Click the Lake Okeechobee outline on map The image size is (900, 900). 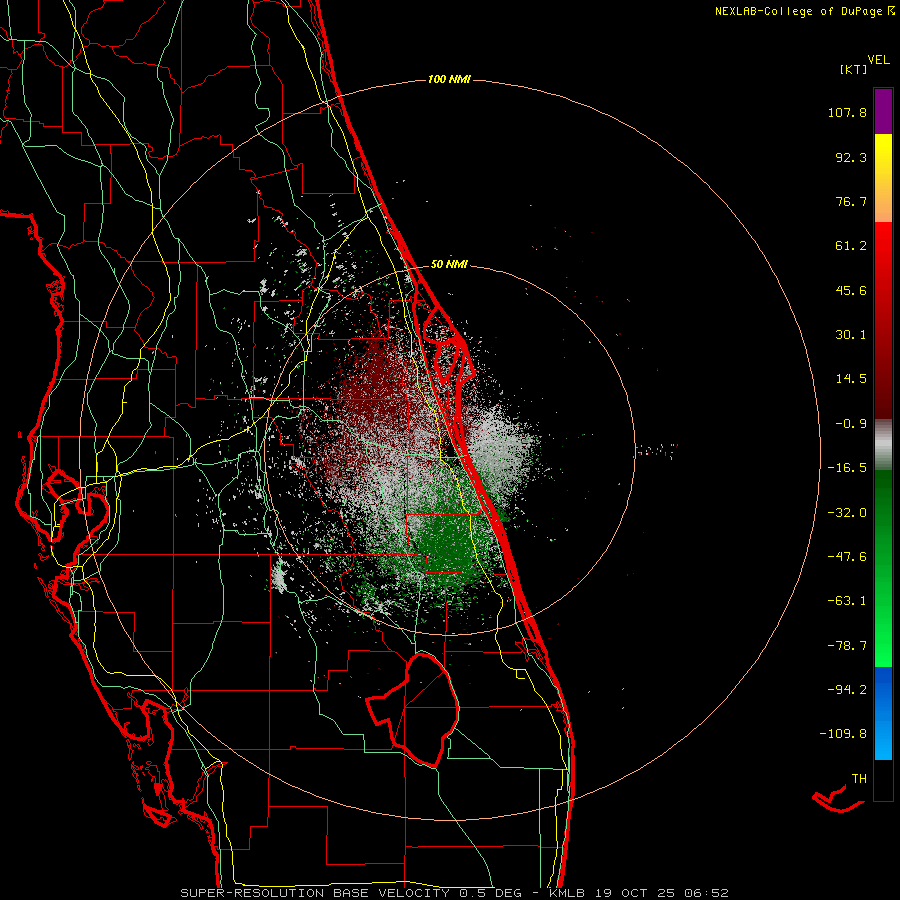414,710
